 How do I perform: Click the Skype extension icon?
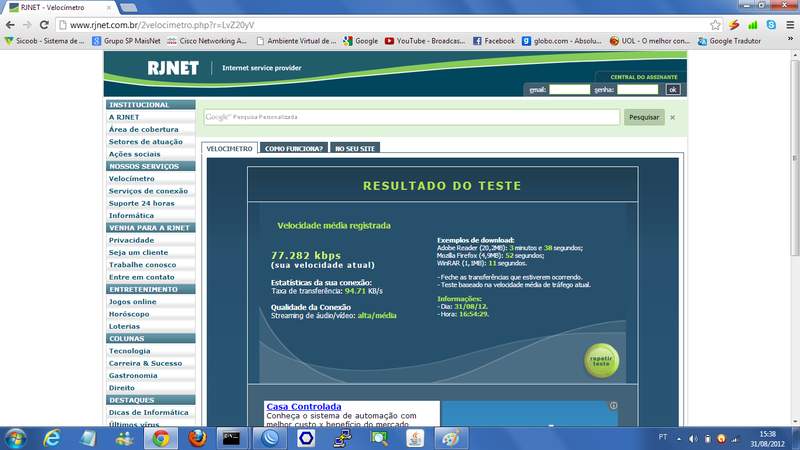(771, 24)
